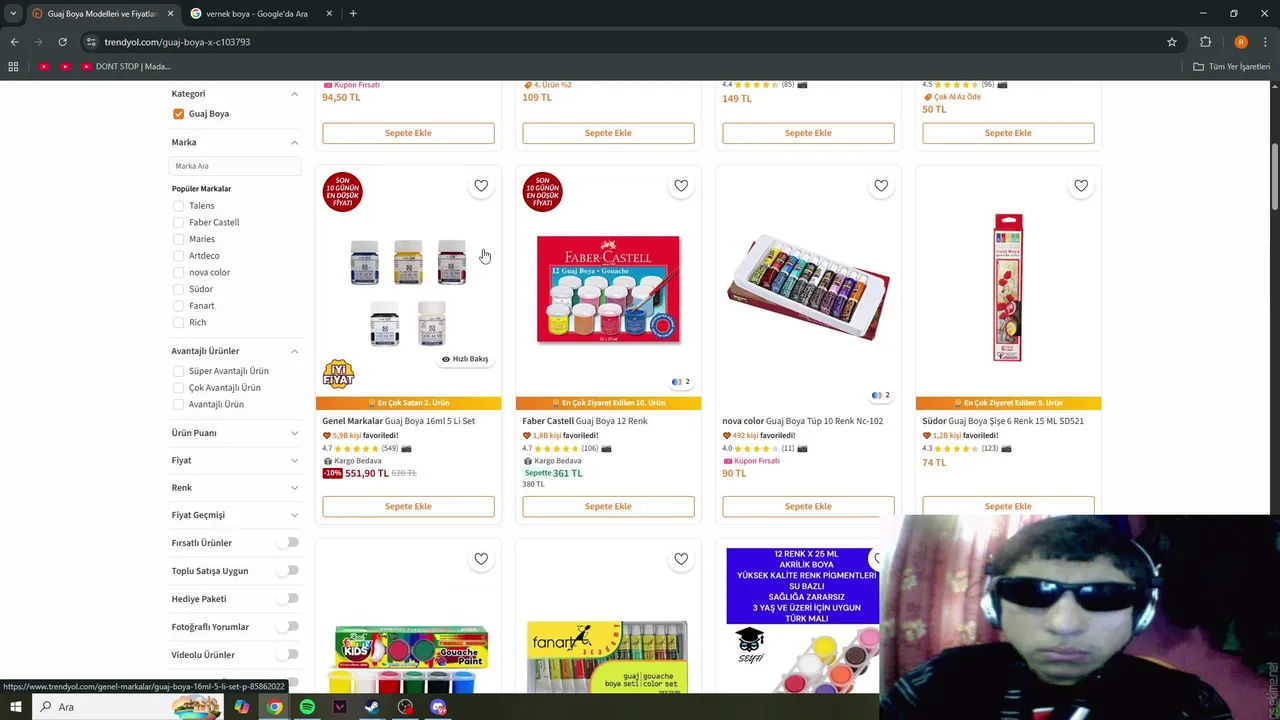Toggle Fotoğraflı Yorumlar switch
The width and height of the screenshot is (1280, 720).
(288, 627)
